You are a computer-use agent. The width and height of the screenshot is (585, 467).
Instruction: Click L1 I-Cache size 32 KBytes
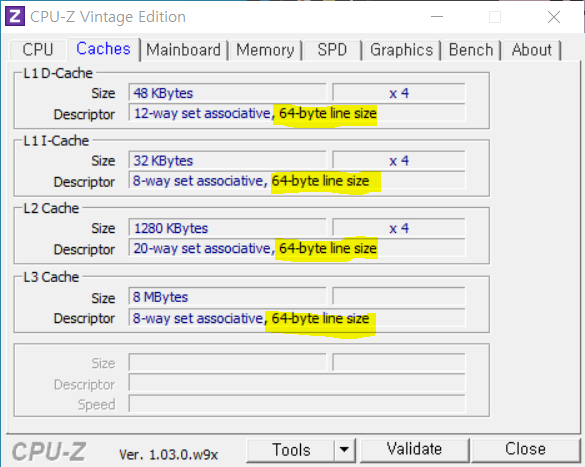(228, 160)
